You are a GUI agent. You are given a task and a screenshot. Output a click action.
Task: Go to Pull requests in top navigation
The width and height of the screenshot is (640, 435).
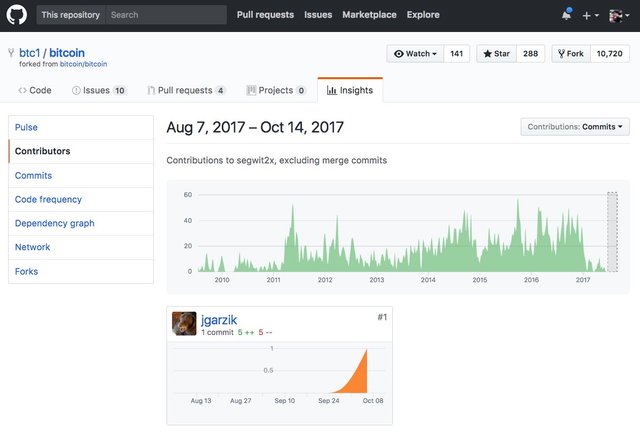[x=265, y=15]
